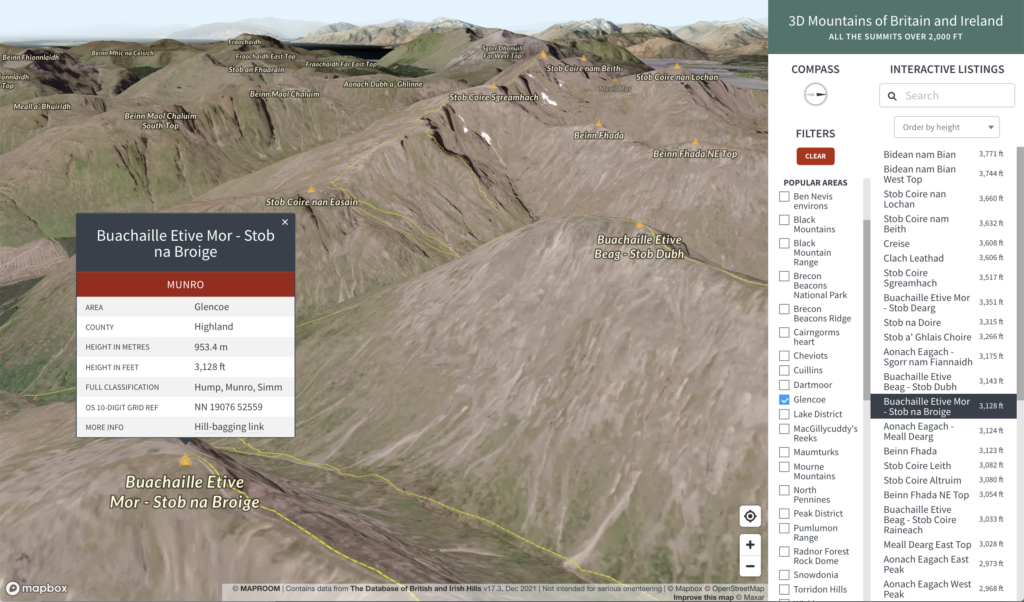Click the magnifying glass search icon

click(892, 95)
